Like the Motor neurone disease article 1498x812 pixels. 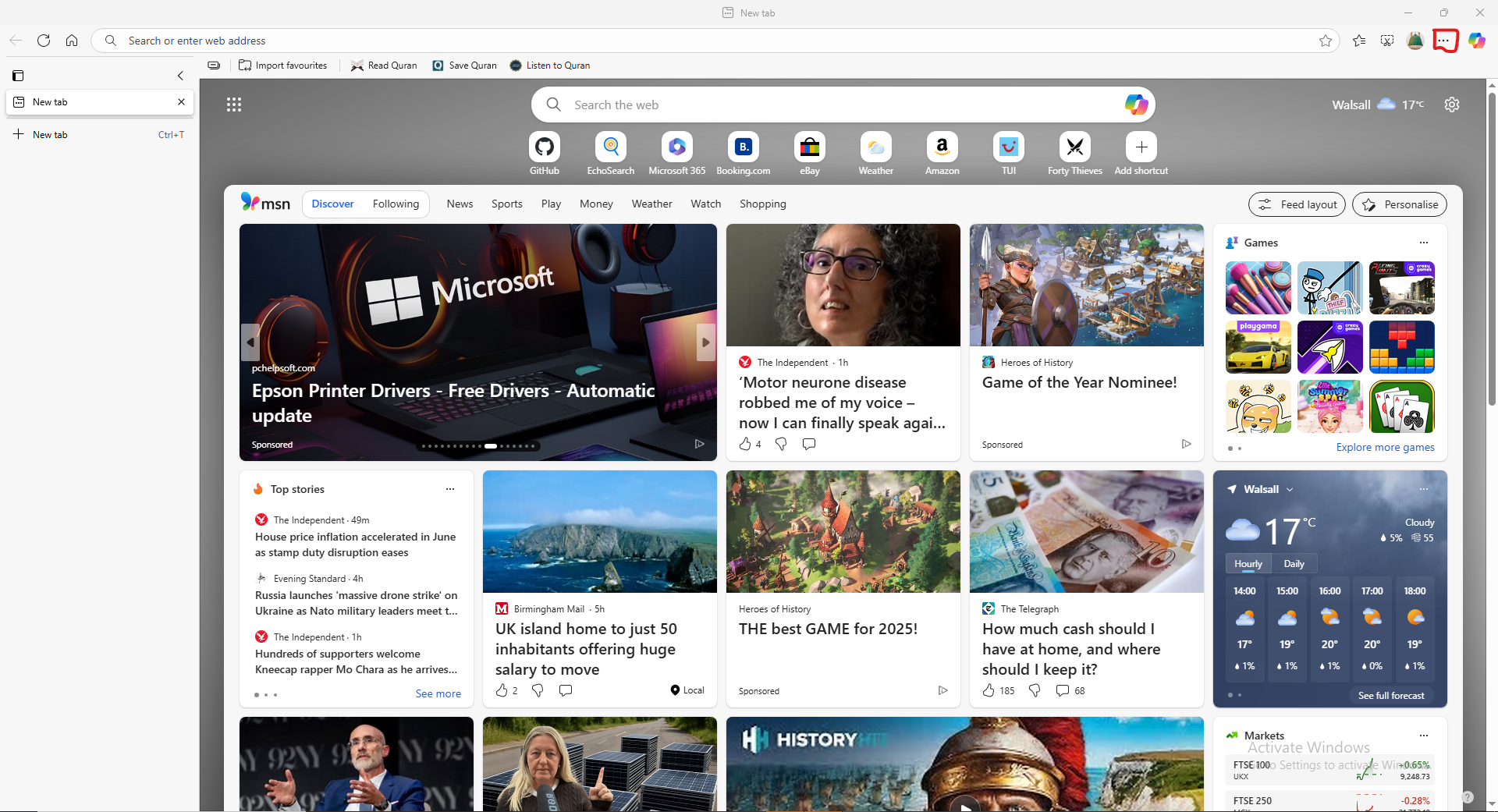pyautogui.click(x=745, y=444)
